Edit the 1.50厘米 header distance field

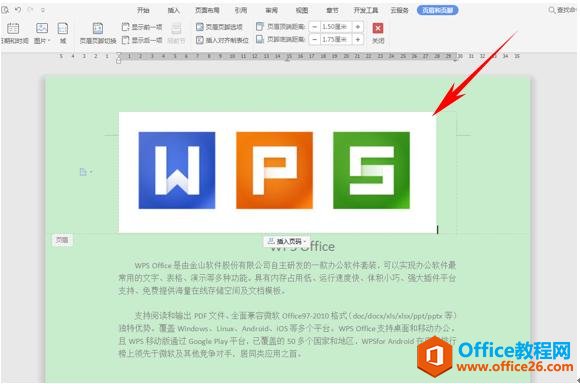click(x=336, y=27)
